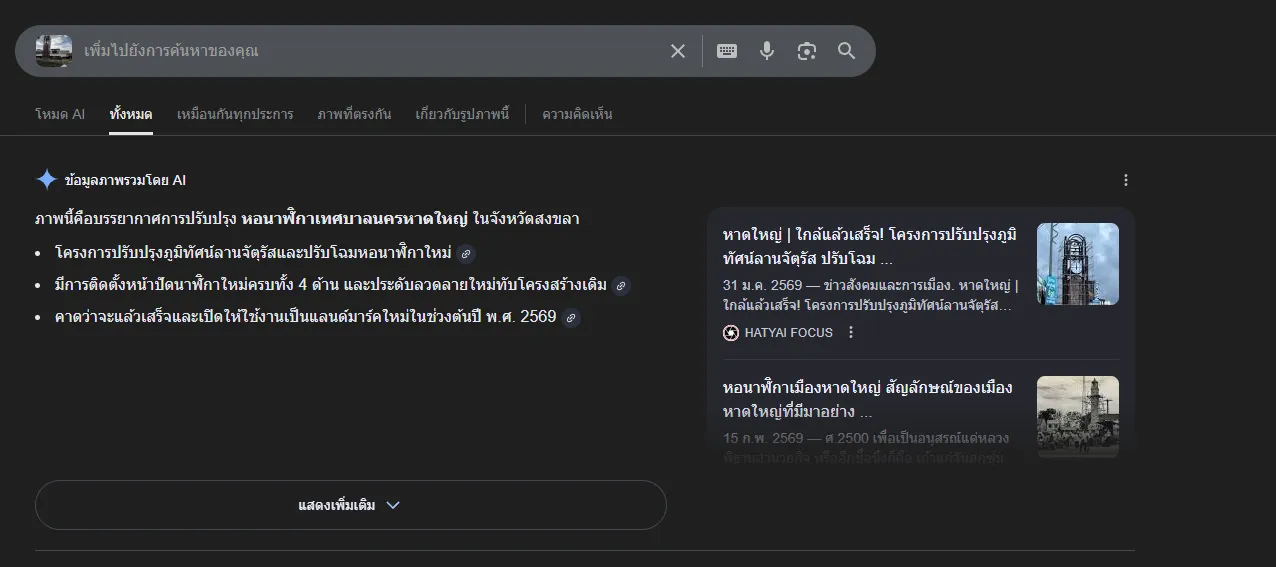Open source link icon after second bullet
Viewport: 1276px width, 567px height.
[x=621, y=286]
